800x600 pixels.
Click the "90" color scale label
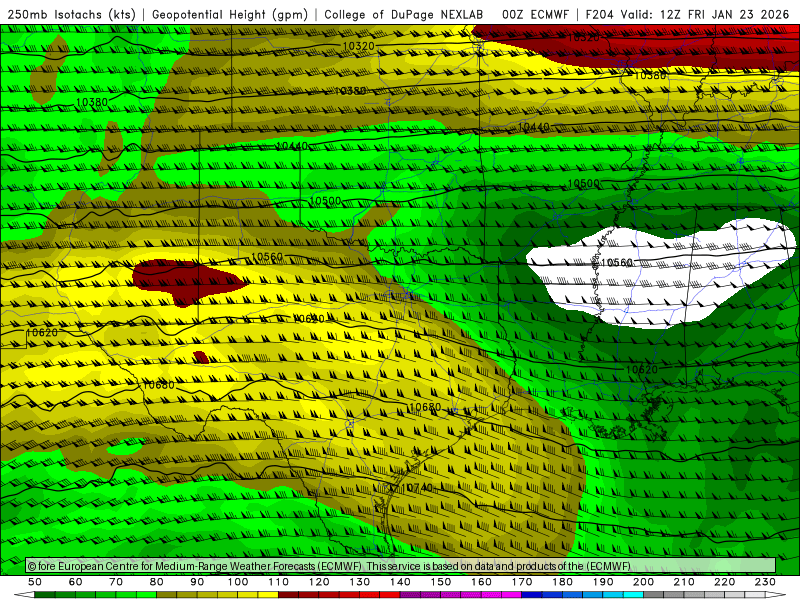pyautogui.click(x=197, y=582)
